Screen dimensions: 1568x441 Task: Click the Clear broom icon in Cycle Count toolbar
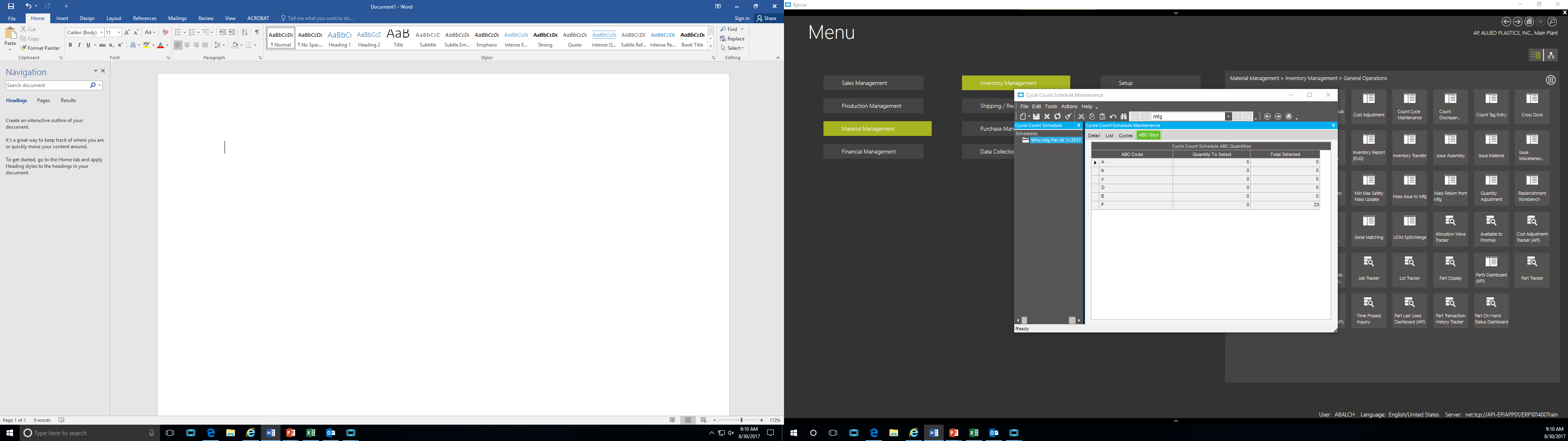(1068, 116)
